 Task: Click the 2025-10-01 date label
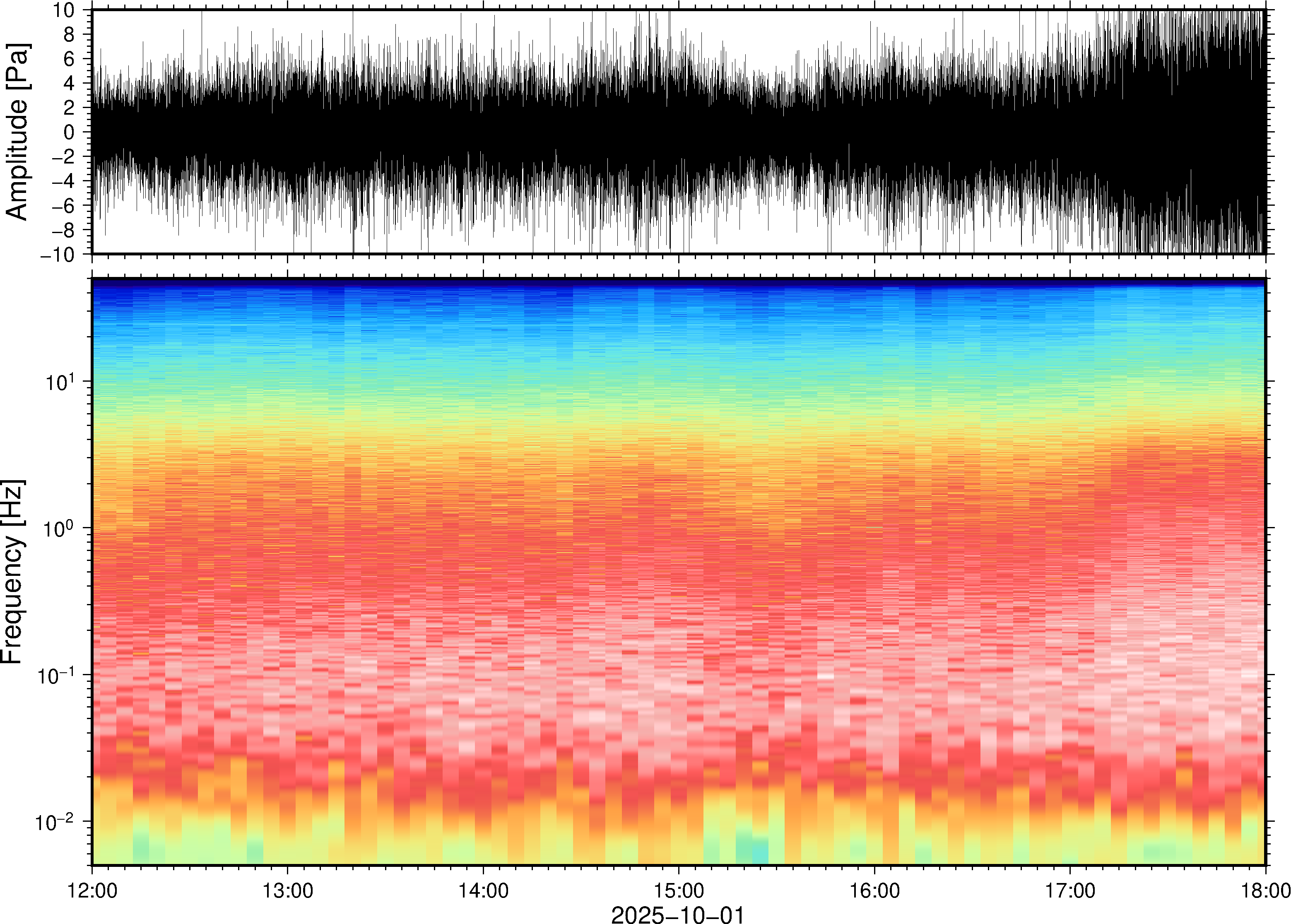(x=677, y=915)
